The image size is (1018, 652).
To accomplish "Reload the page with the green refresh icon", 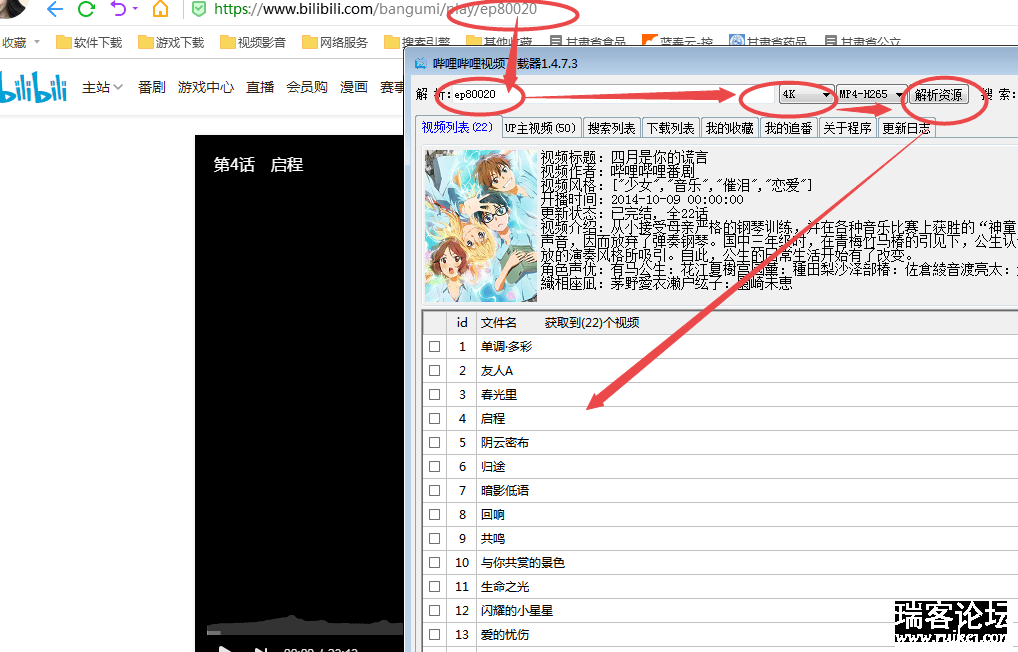I will (86, 9).
